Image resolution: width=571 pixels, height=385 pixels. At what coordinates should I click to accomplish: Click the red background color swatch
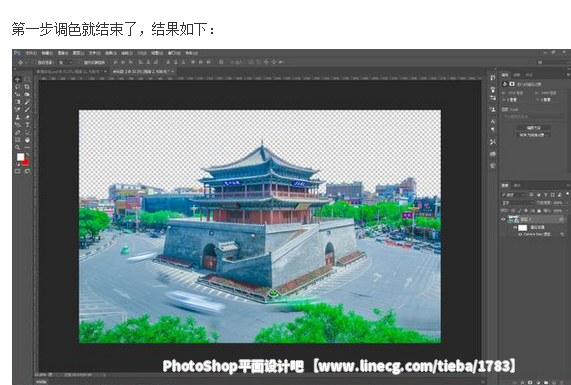[x=26, y=162]
